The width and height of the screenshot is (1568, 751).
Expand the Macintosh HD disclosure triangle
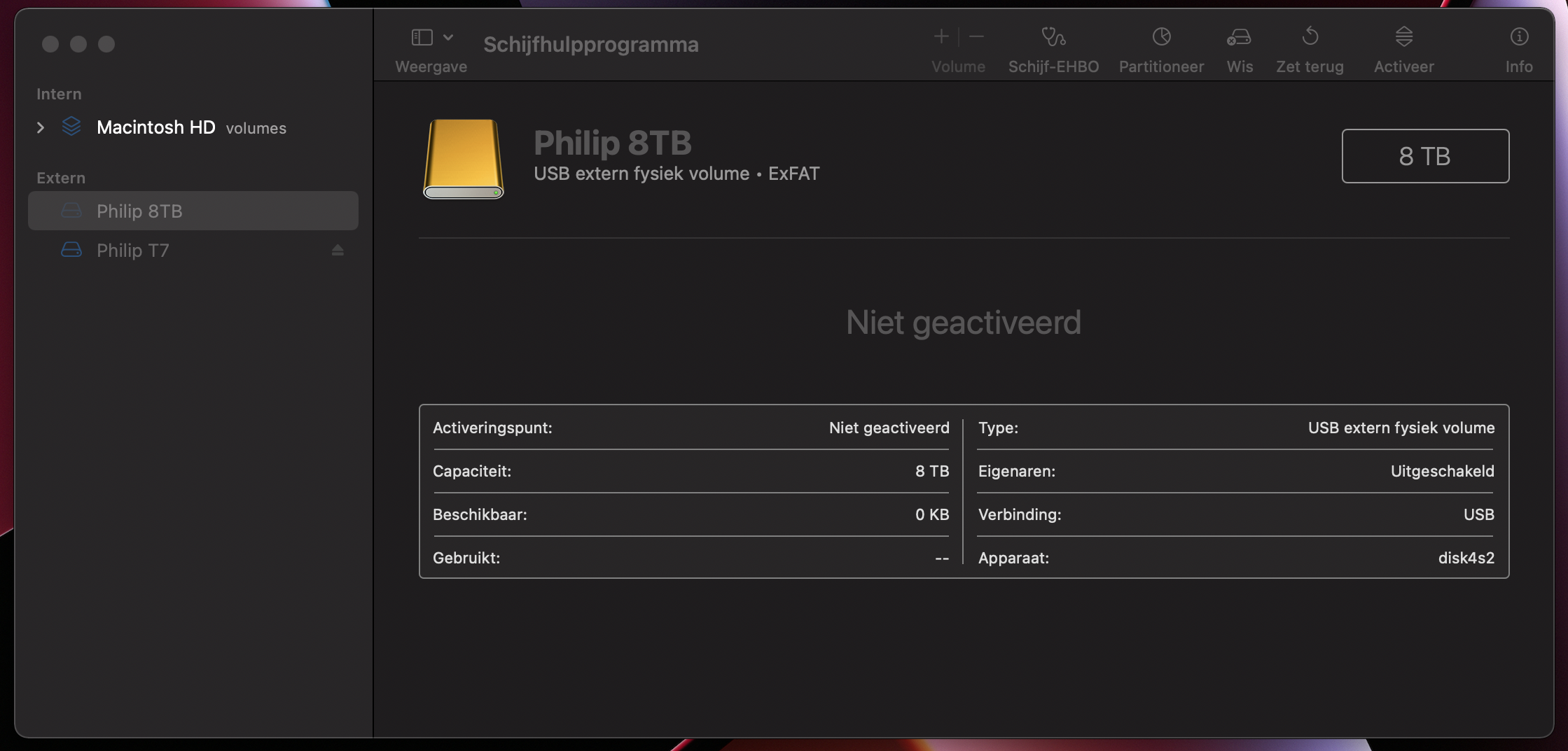[x=40, y=127]
